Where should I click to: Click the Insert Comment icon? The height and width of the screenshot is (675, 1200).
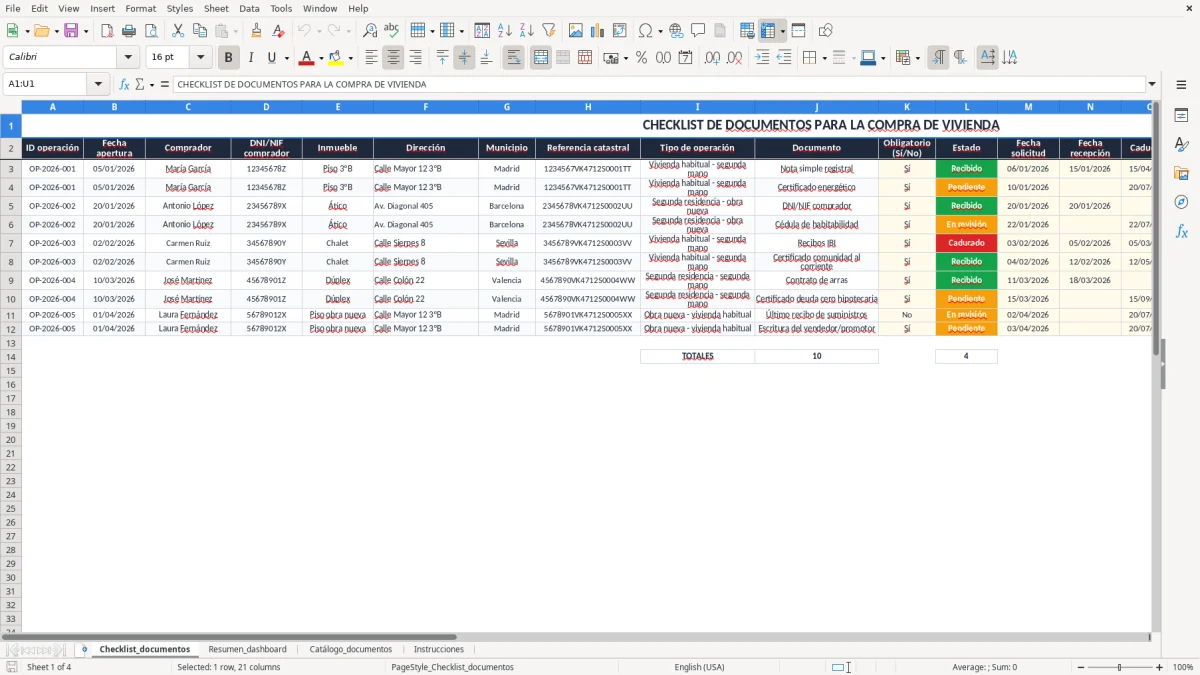(698, 31)
